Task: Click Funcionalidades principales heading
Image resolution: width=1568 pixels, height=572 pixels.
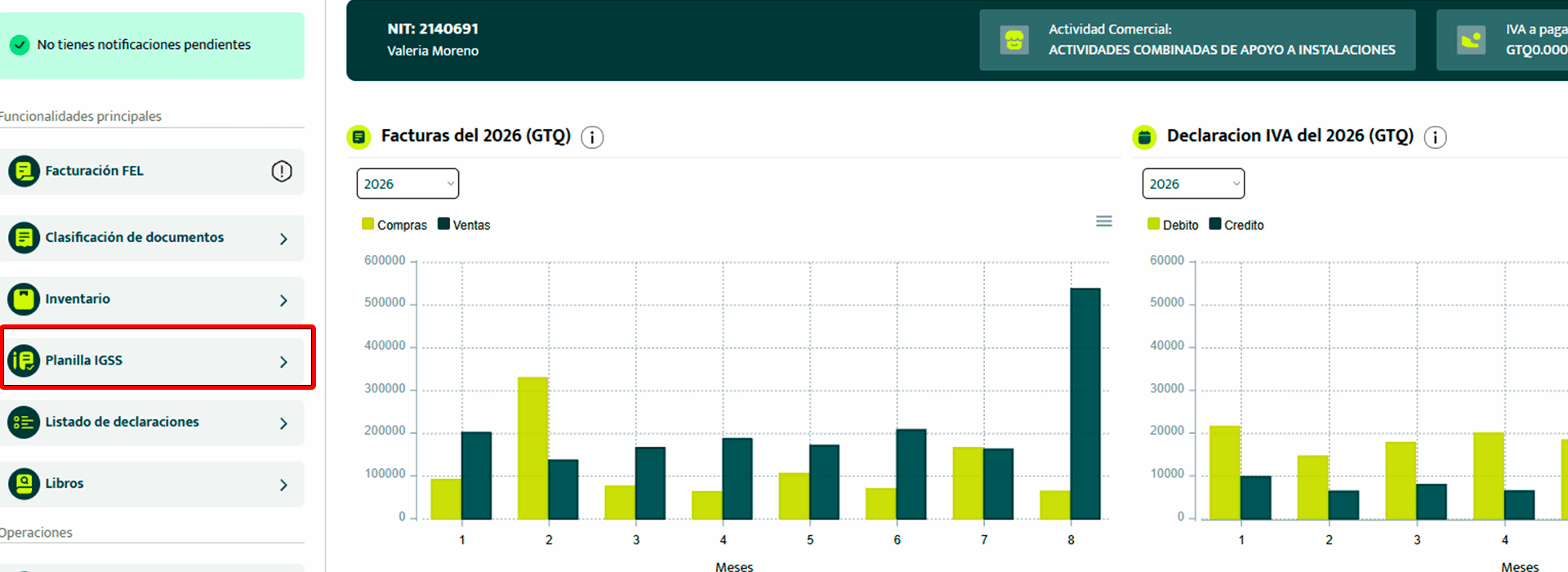Action: click(81, 116)
